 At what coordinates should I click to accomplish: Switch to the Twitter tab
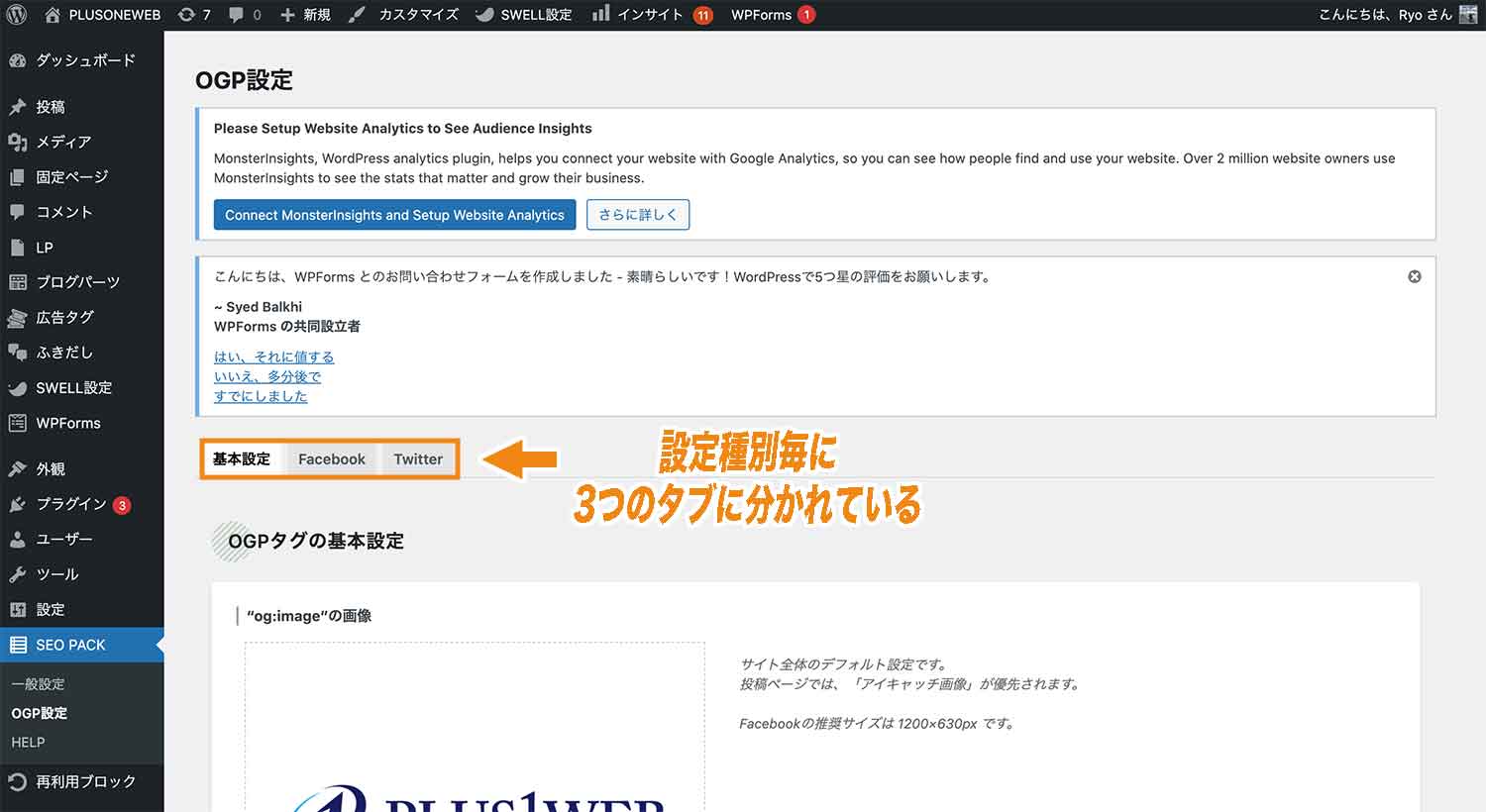click(x=417, y=458)
